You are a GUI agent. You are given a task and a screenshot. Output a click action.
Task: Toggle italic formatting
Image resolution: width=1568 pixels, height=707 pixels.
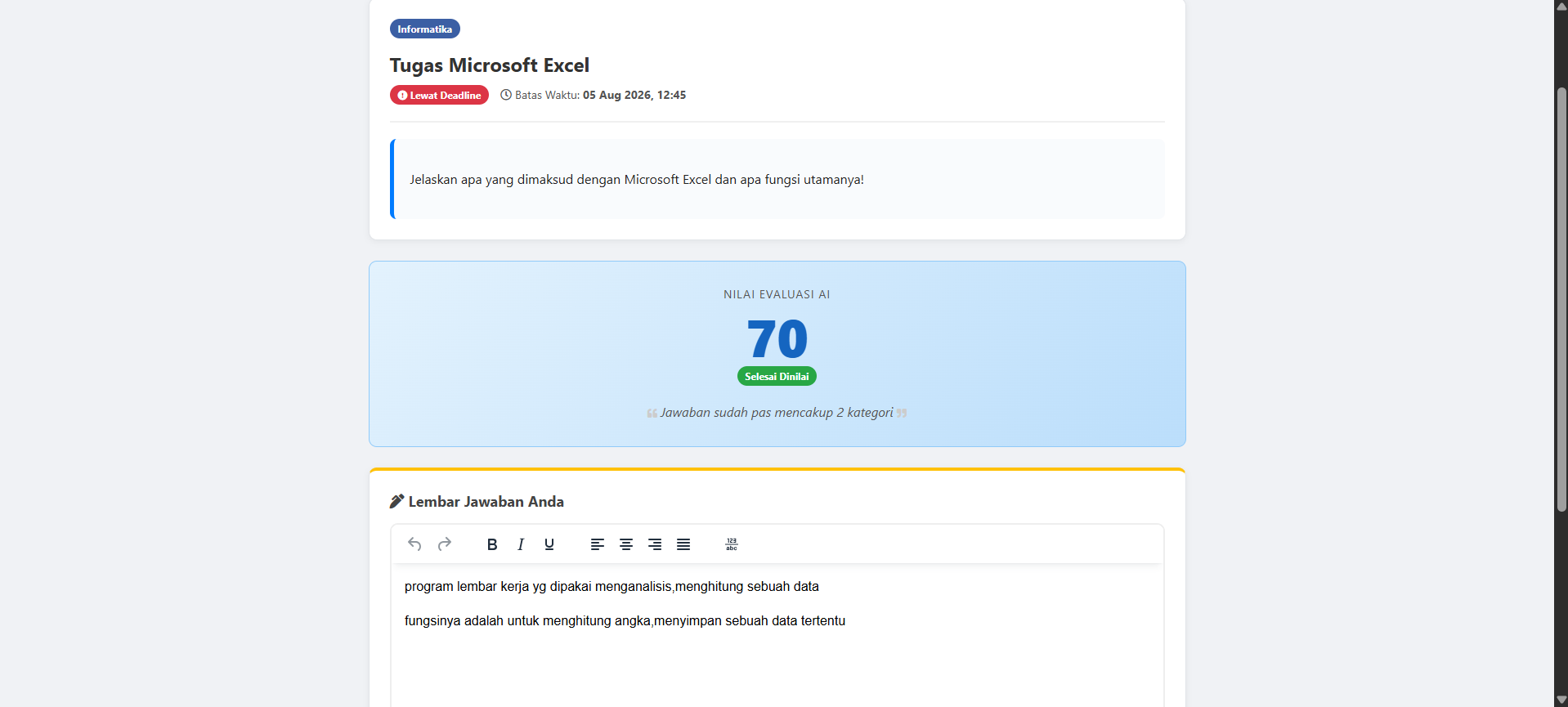pyautogui.click(x=521, y=544)
